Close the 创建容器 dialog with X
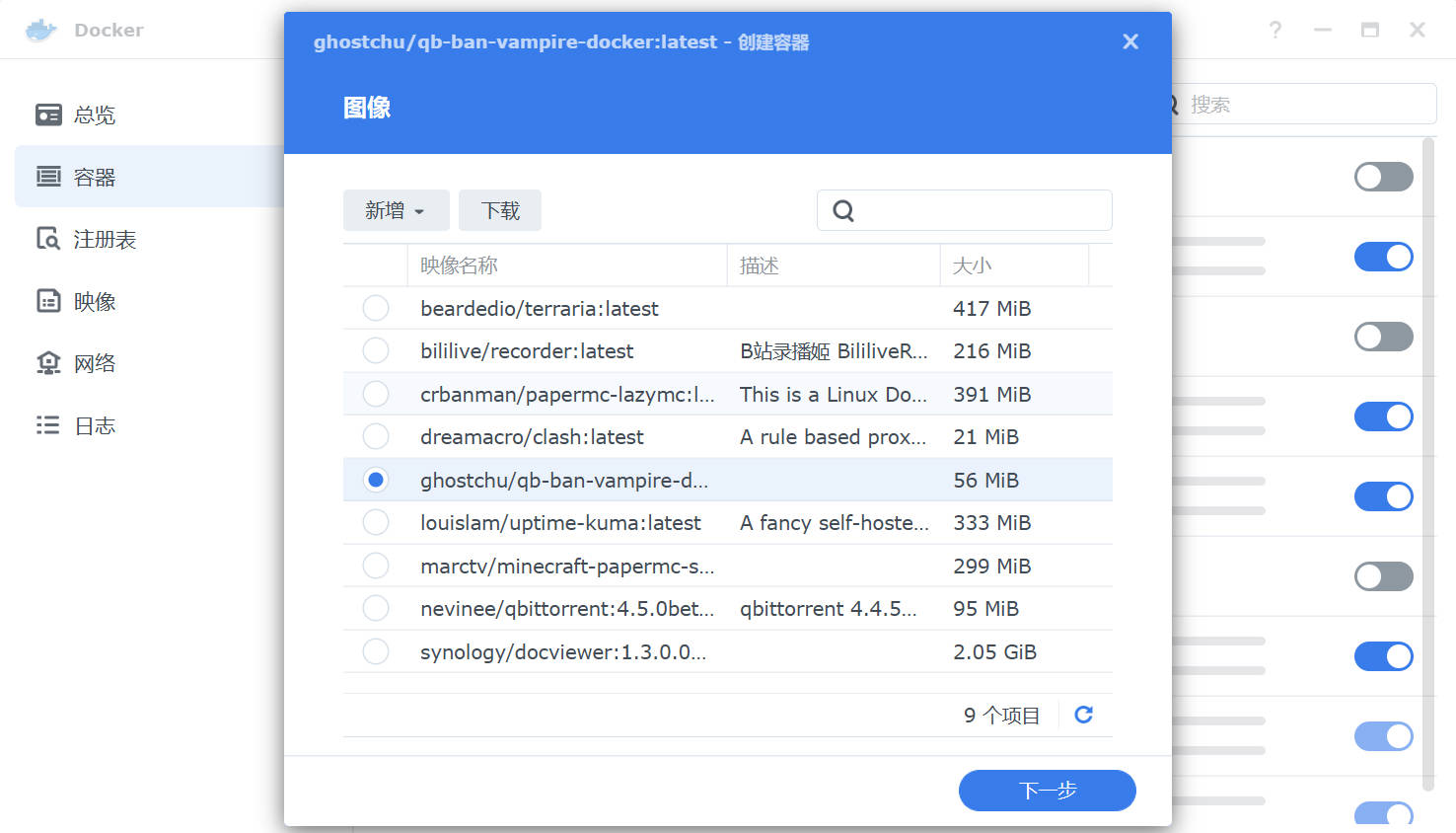The width and height of the screenshot is (1456, 833). [1130, 41]
